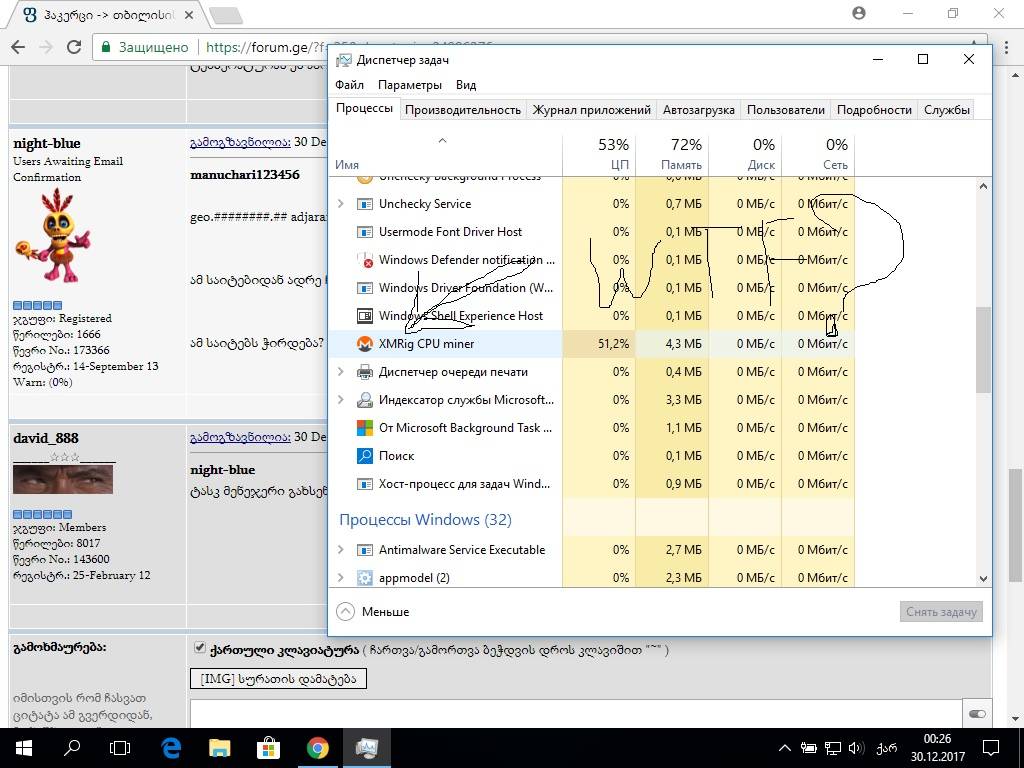This screenshot has height=768, width=1024.
Task: Sort processes by Имя column header
Action: pyautogui.click(x=447, y=154)
